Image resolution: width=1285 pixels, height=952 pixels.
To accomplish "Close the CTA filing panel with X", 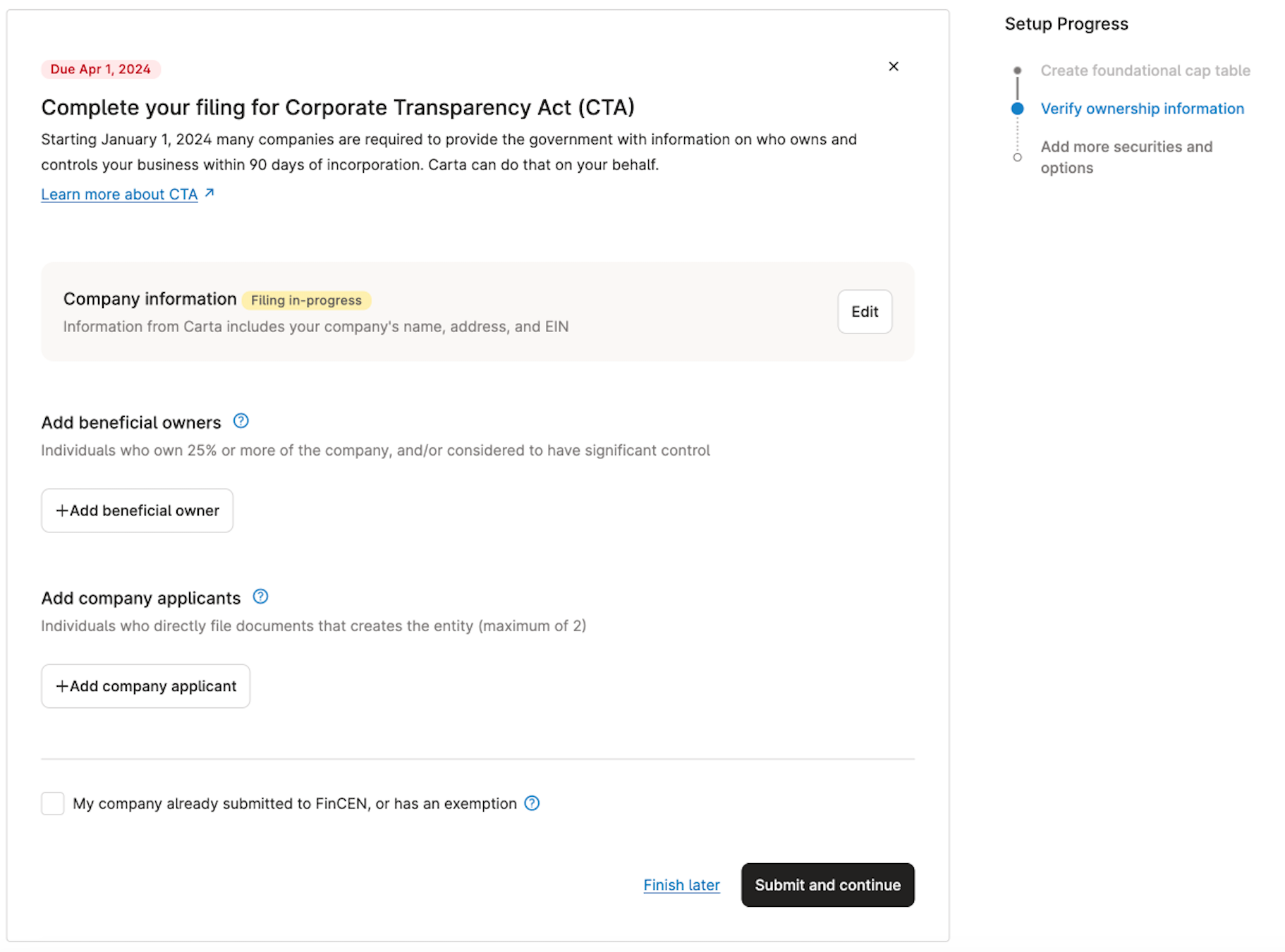I will 893,66.
